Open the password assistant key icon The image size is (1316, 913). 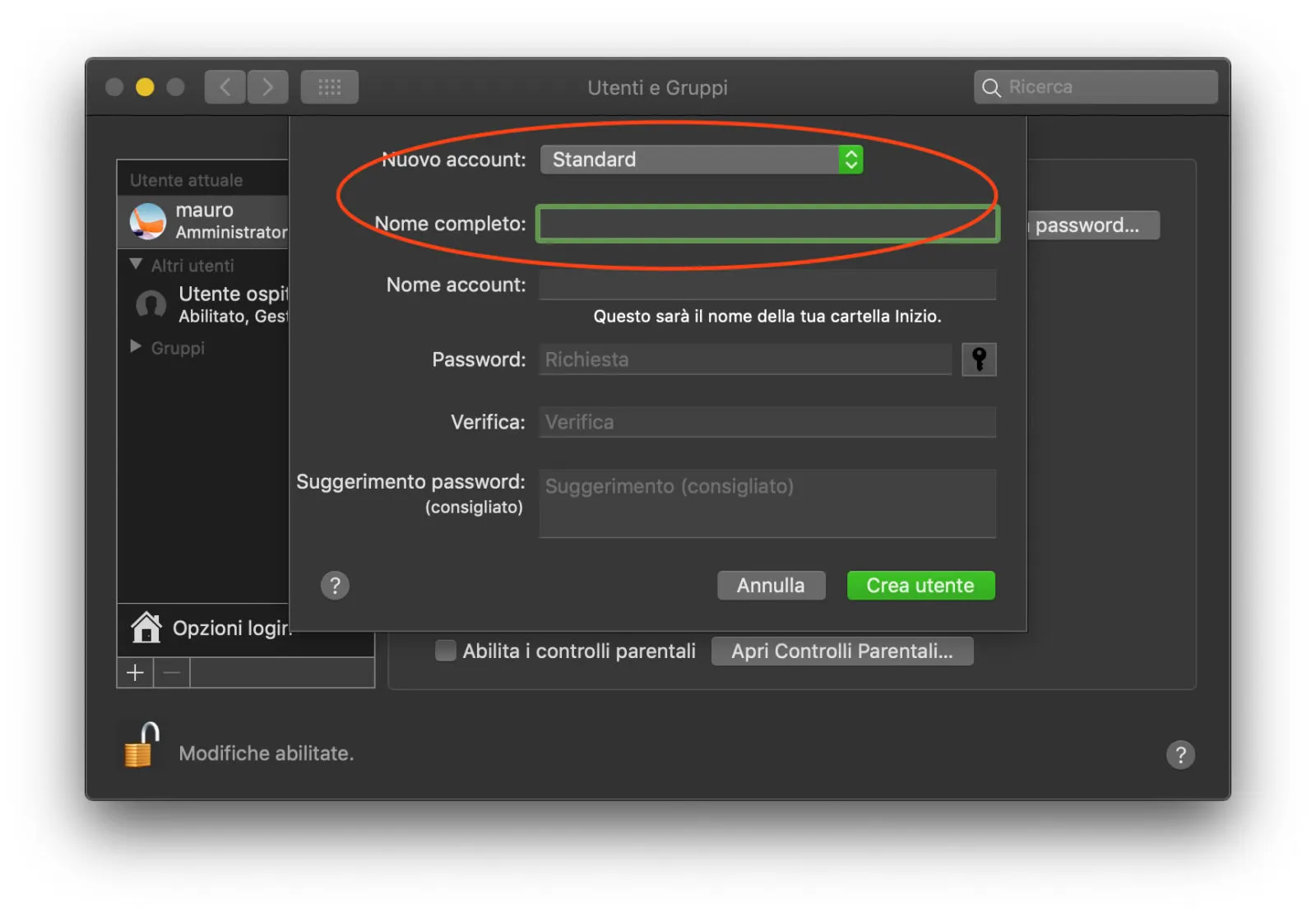(979, 359)
